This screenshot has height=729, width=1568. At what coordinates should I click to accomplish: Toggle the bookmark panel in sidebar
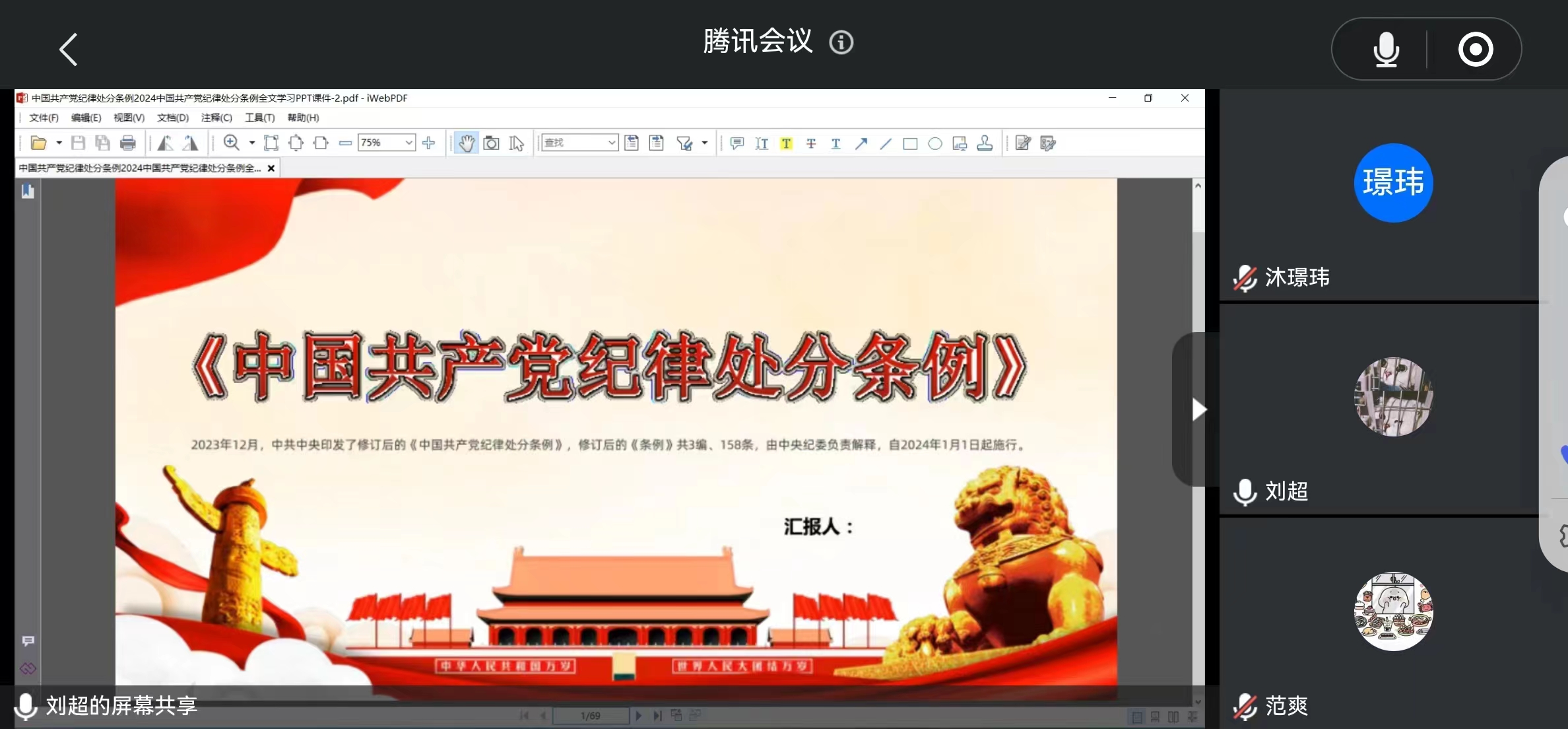tap(28, 191)
